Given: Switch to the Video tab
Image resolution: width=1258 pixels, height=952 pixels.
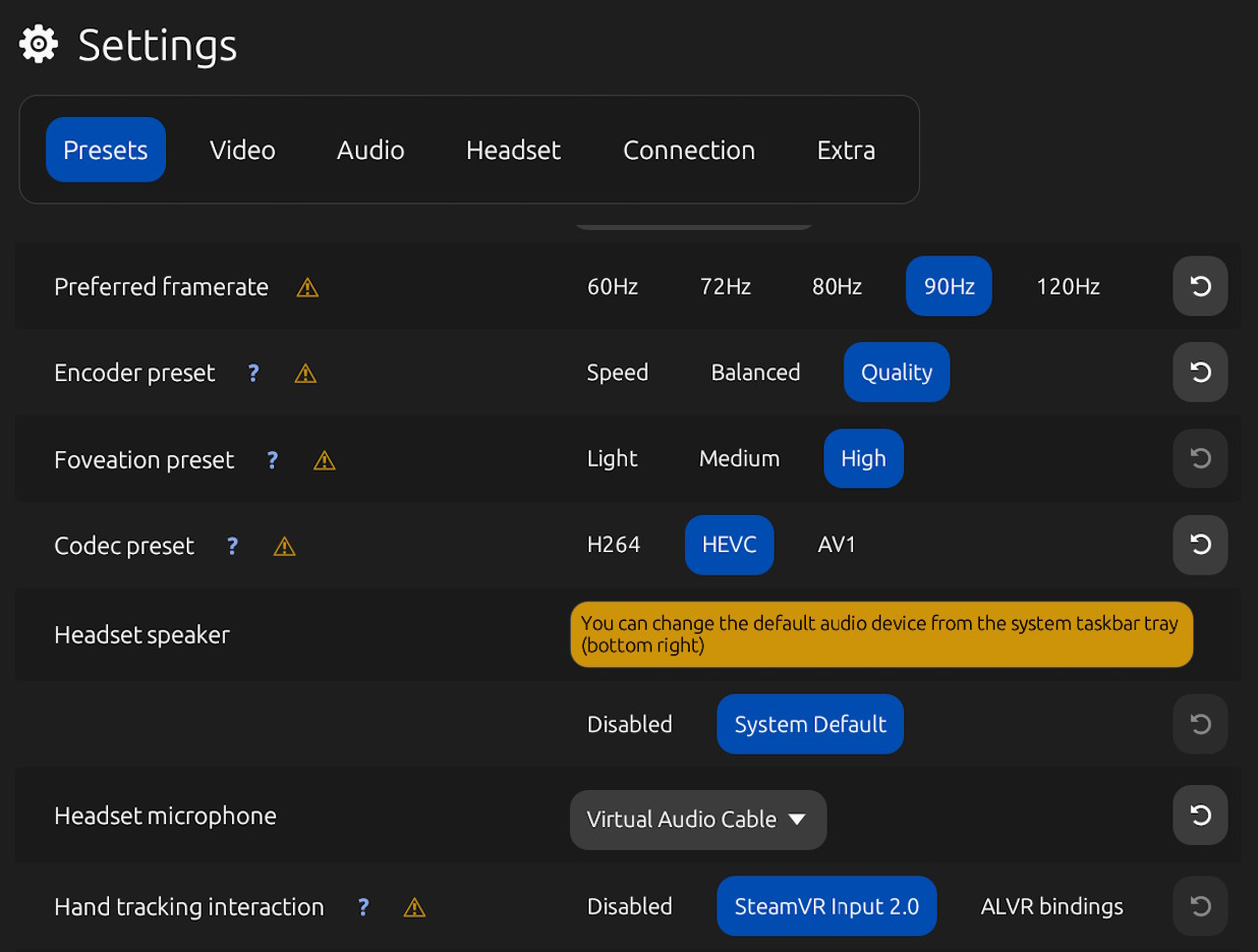Looking at the screenshot, I should (242, 150).
